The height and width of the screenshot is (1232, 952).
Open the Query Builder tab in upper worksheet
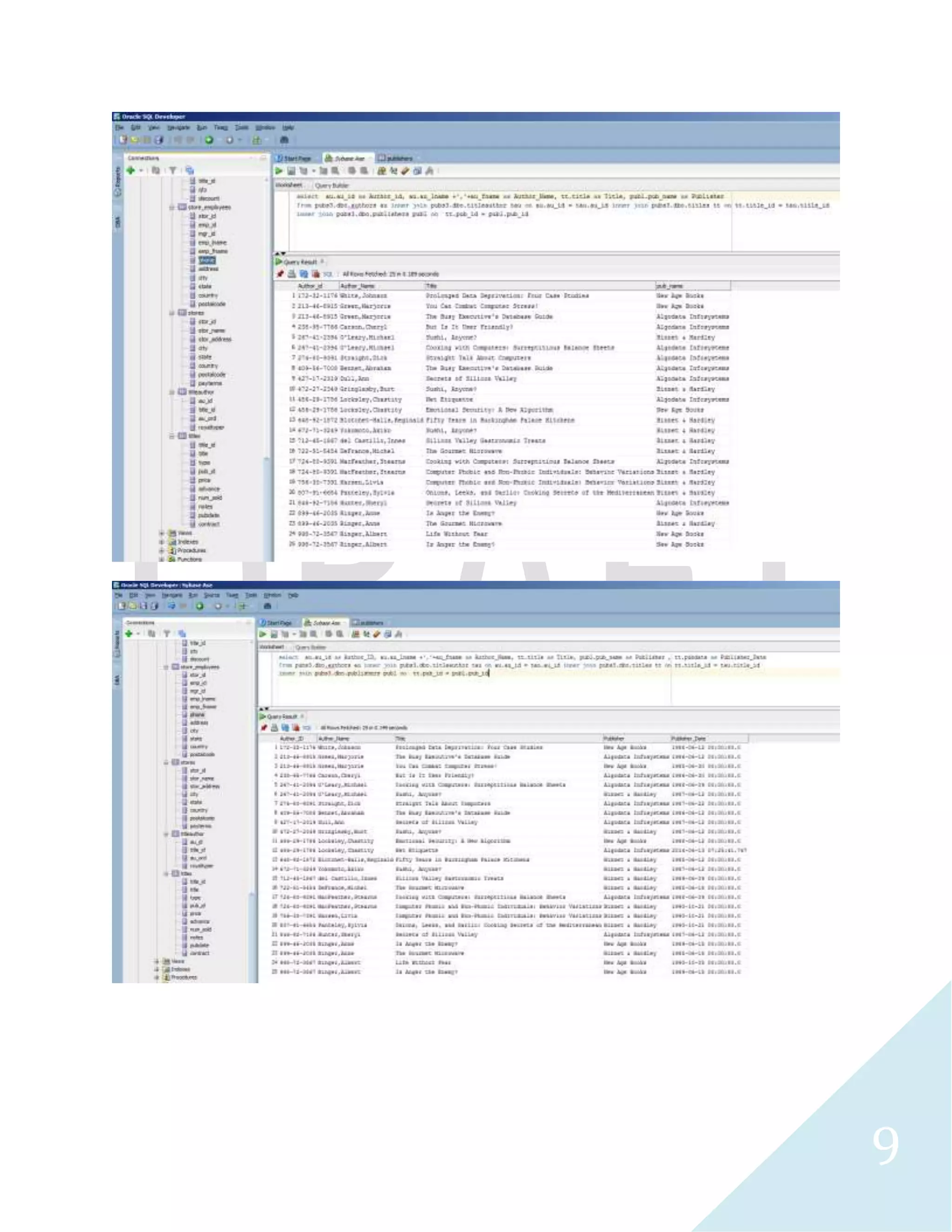tap(331, 185)
